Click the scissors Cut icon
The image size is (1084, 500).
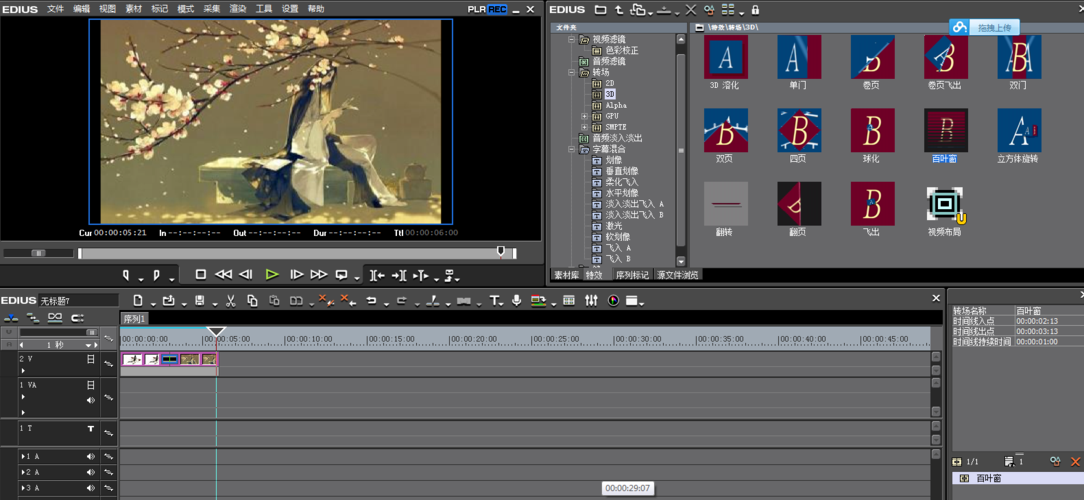point(232,301)
